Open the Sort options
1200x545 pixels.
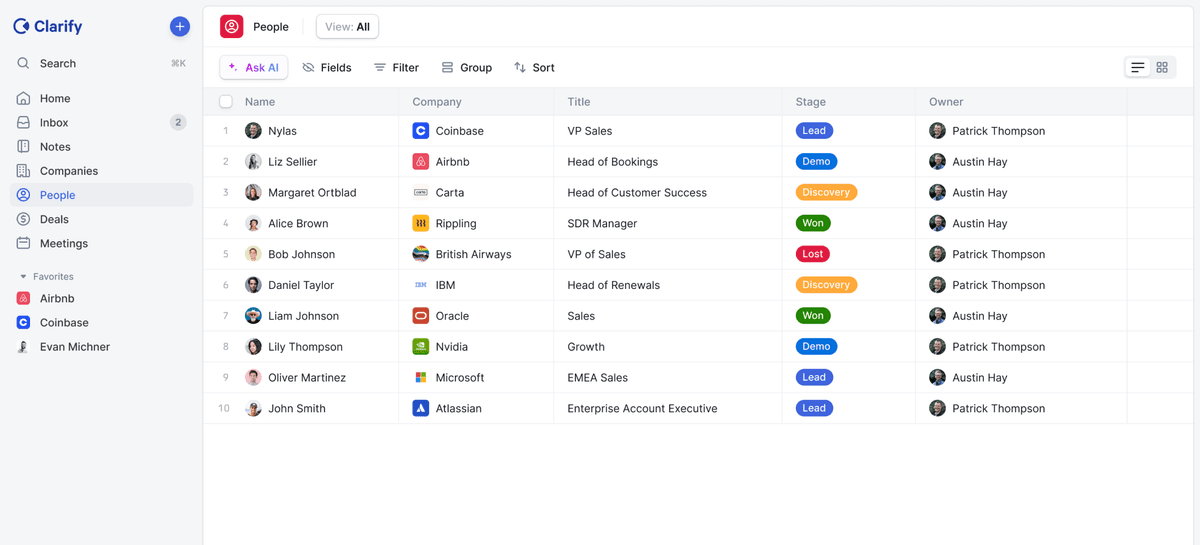[534, 68]
